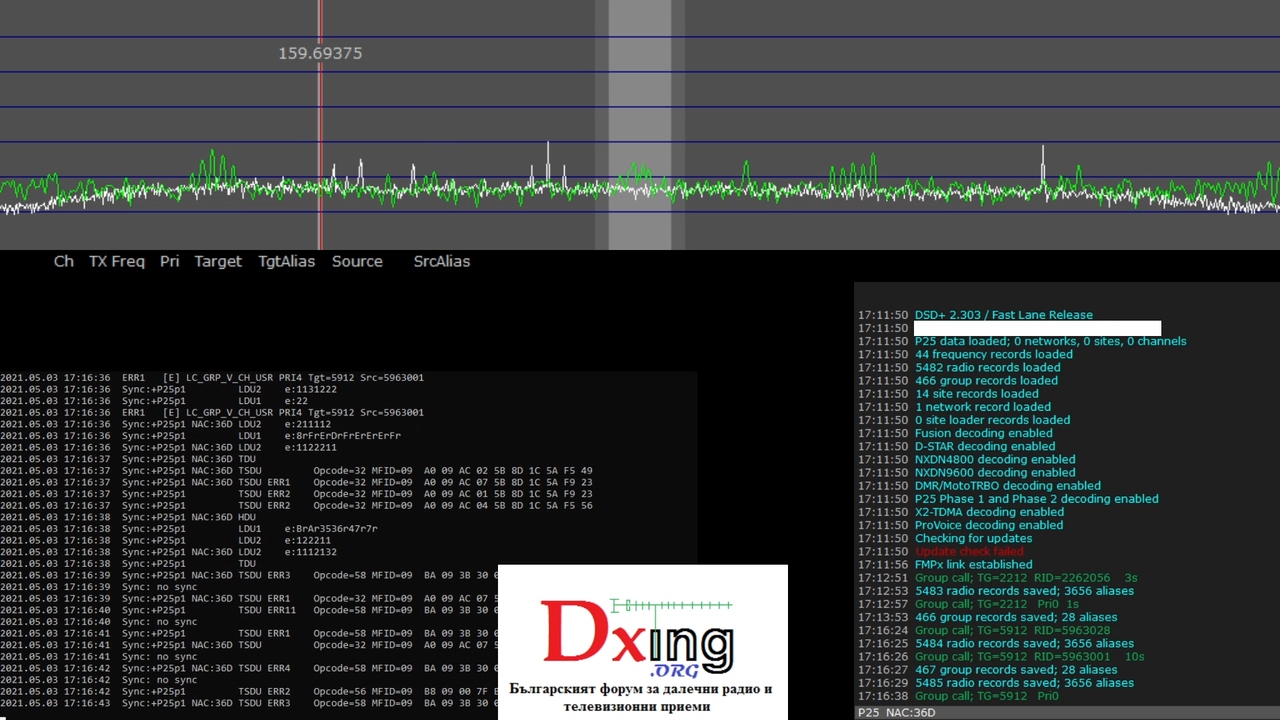Select Group call TG=2212 RID=2262056 entry

(x=1026, y=578)
